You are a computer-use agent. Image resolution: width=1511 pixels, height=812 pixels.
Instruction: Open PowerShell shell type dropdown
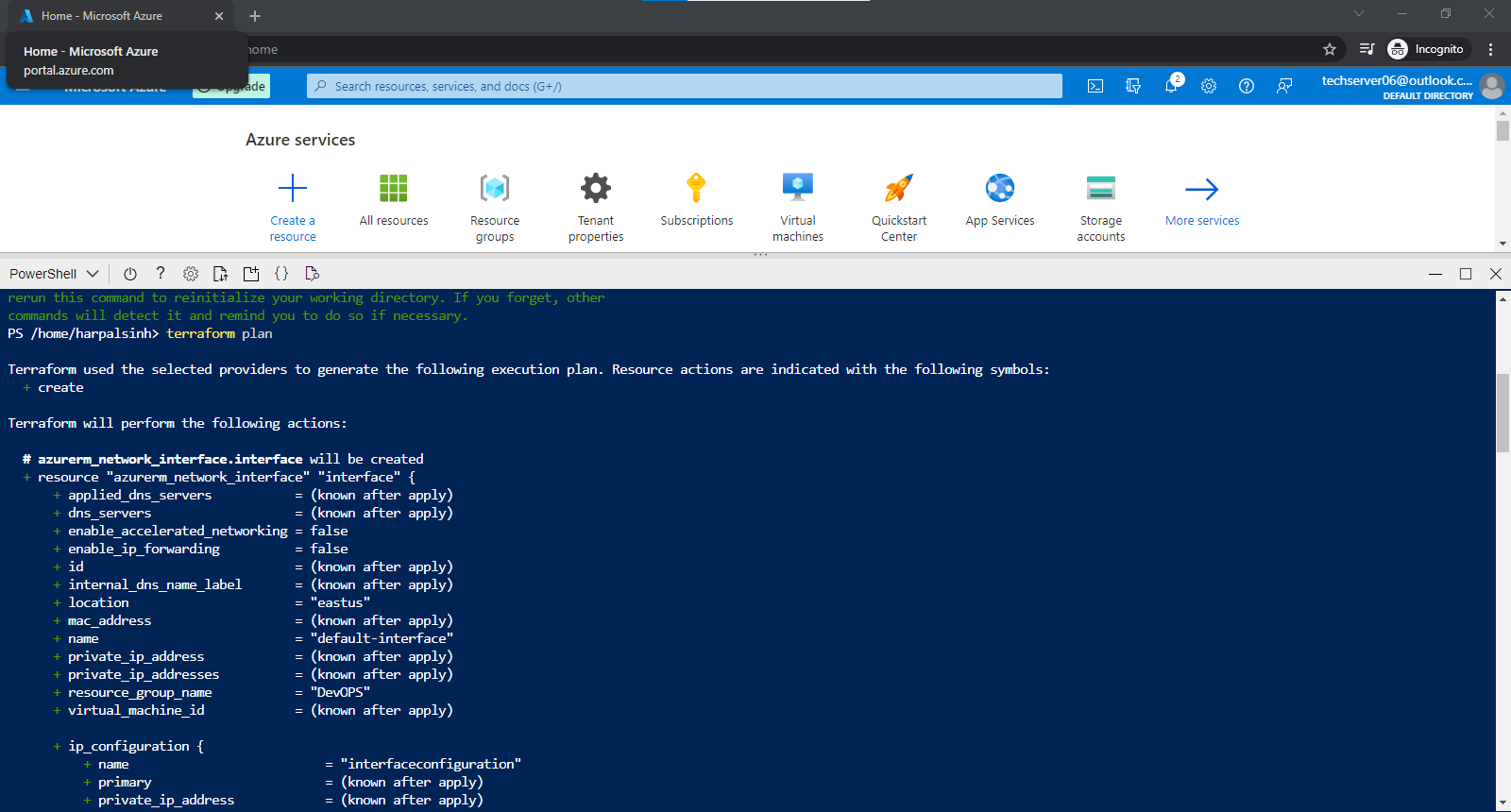point(54,274)
